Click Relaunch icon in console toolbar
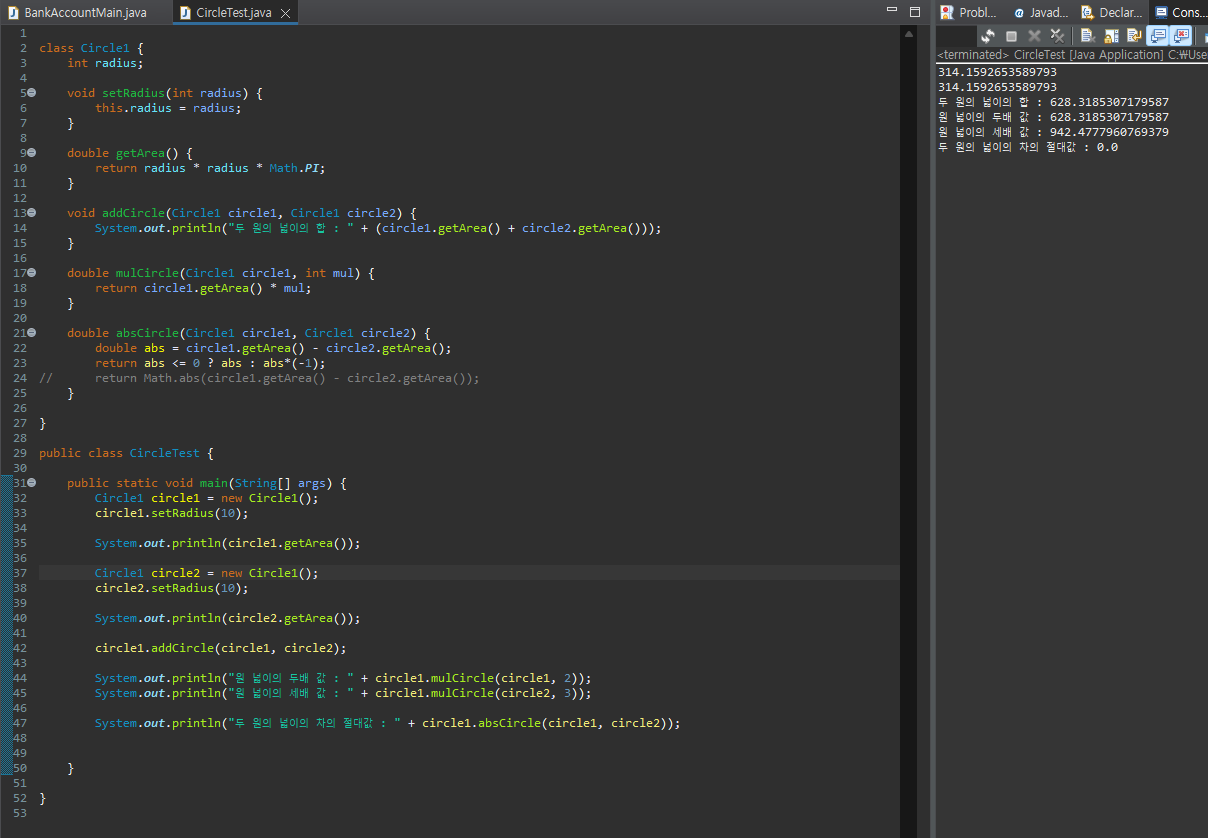1208x838 pixels. click(988, 36)
